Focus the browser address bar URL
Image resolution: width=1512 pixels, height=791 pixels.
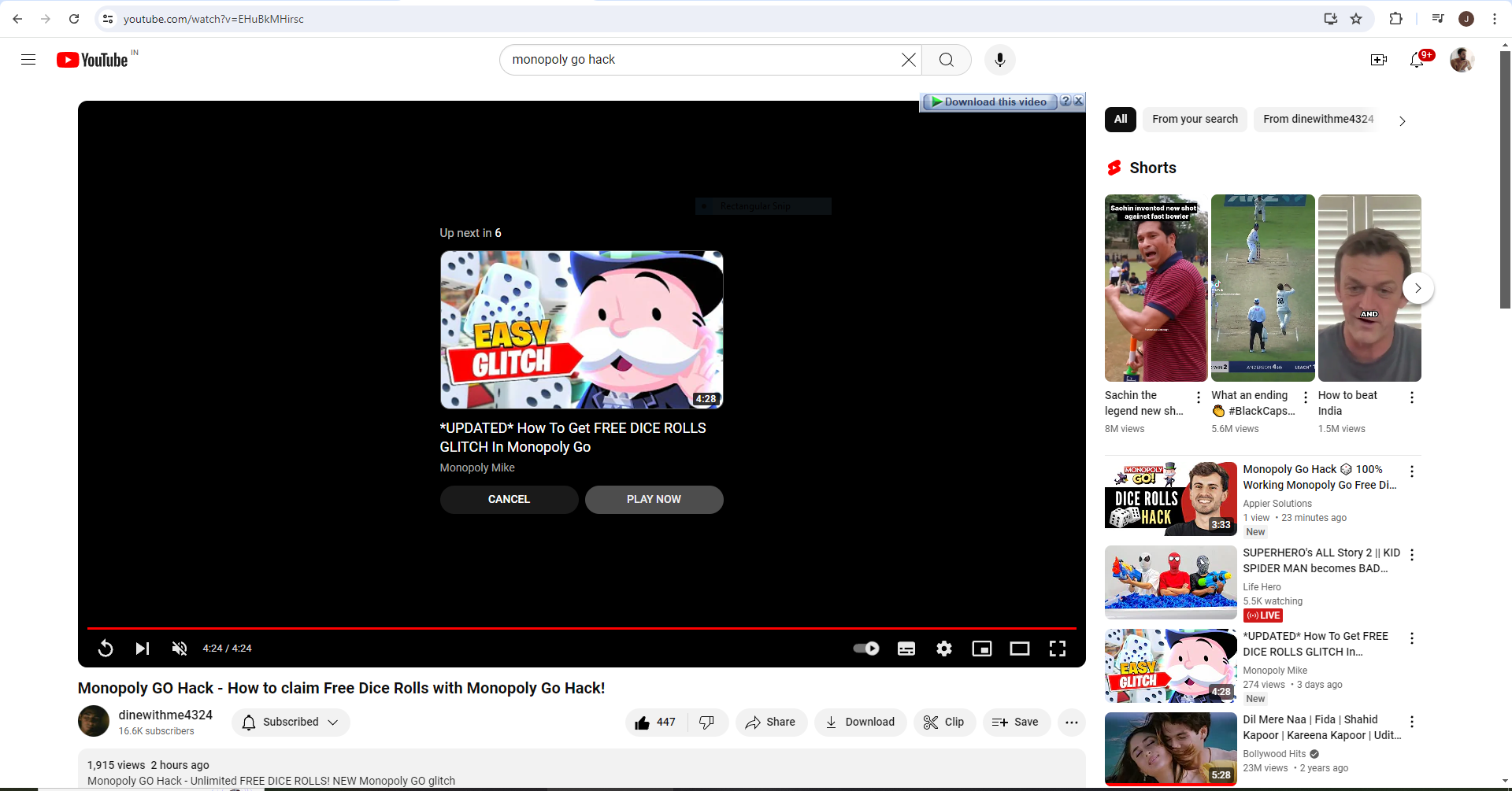pos(213,19)
